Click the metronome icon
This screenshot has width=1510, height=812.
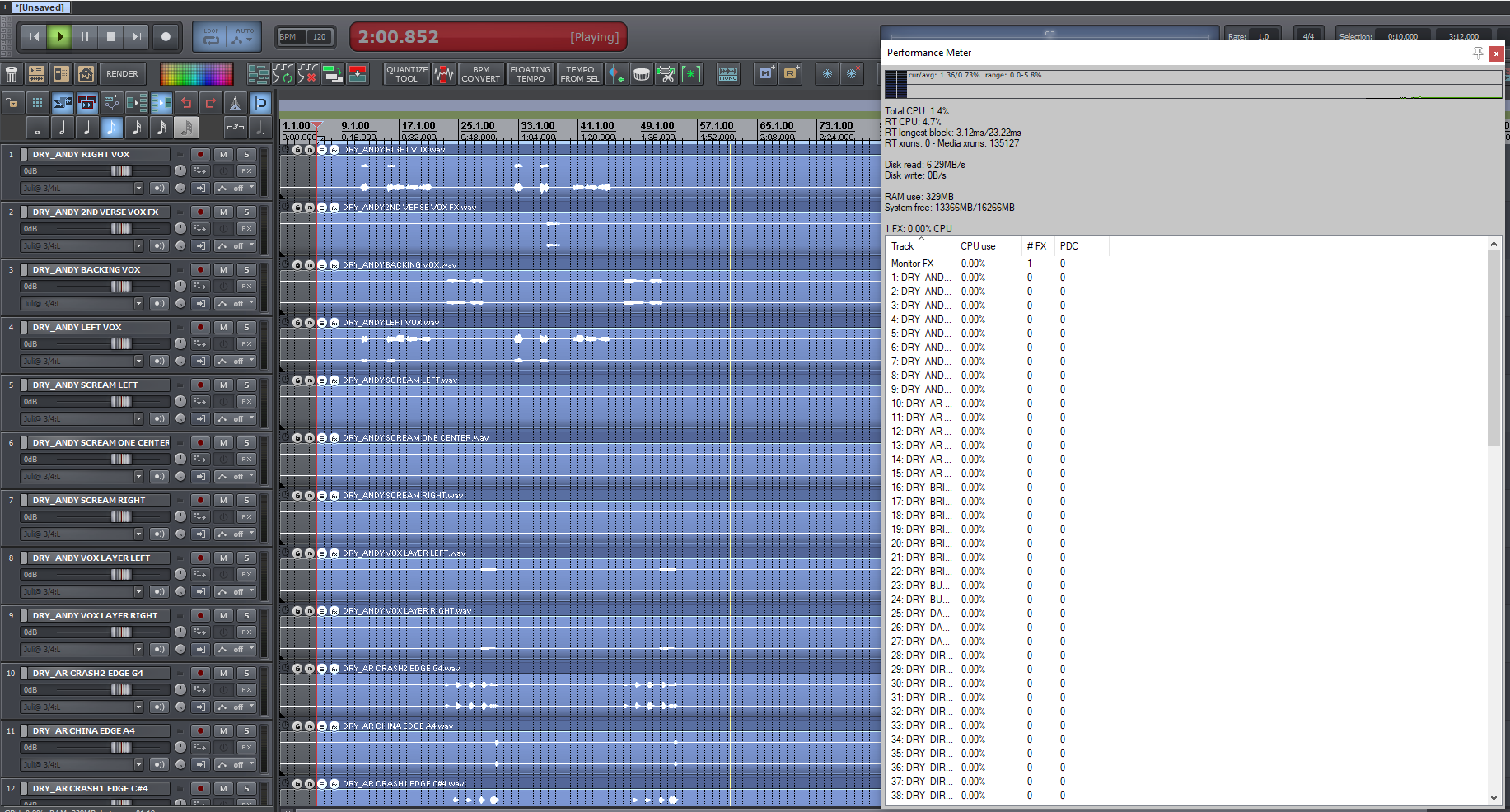[x=235, y=103]
